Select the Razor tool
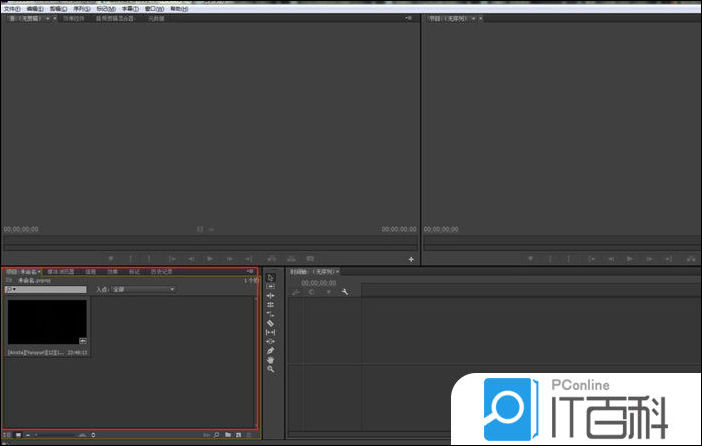This screenshot has height=446, width=702. (x=270, y=323)
